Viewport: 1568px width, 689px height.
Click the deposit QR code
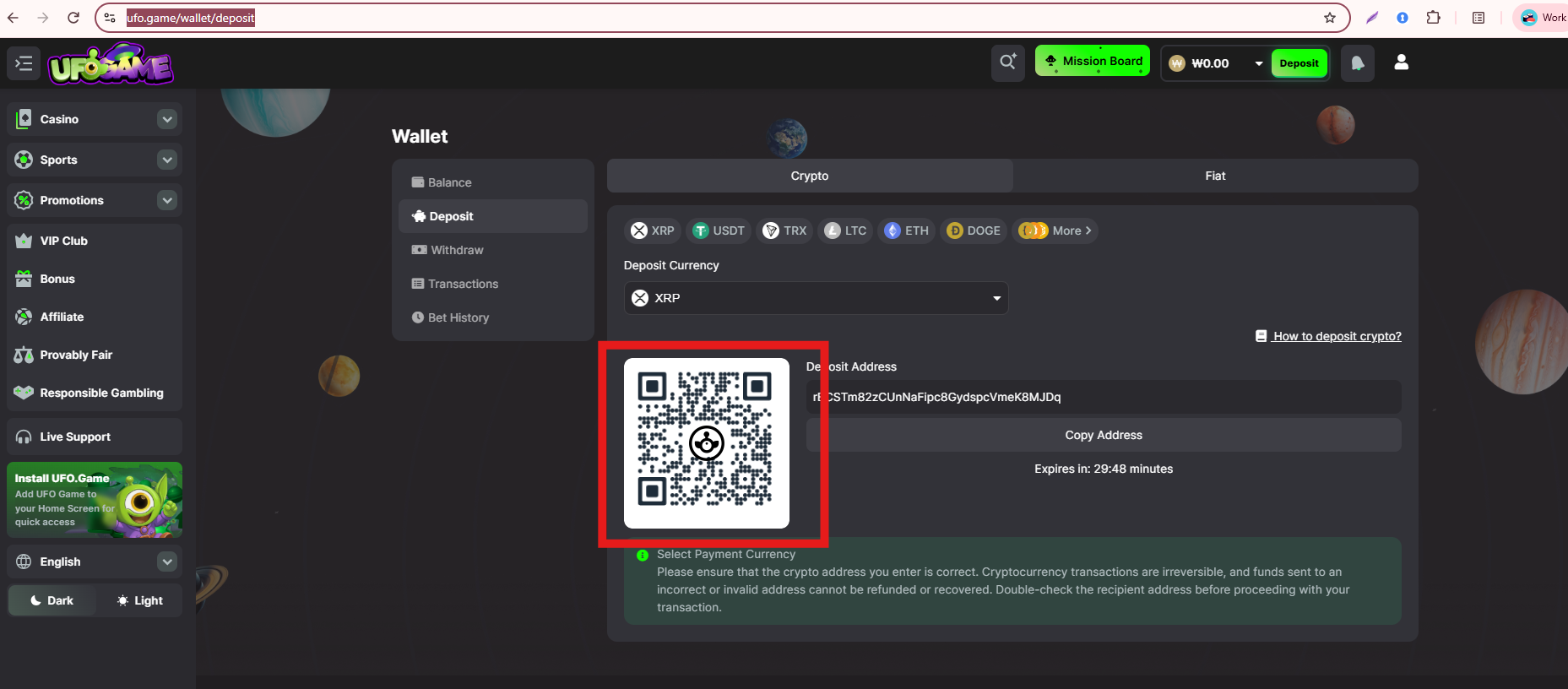(x=706, y=443)
